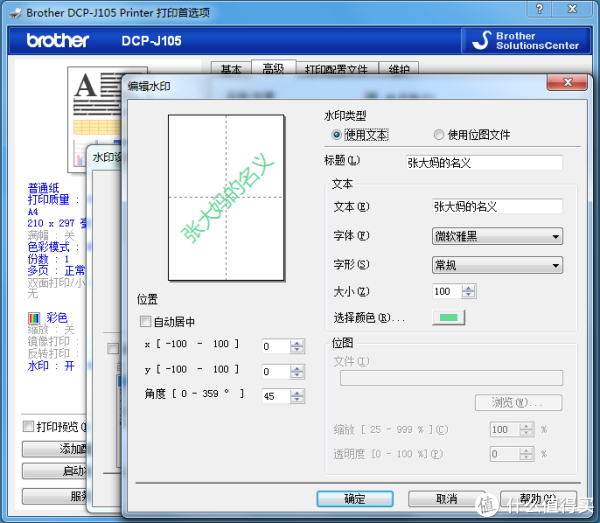
Task: Click the bitmap 文件 path field
Action: click(x=451, y=378)
